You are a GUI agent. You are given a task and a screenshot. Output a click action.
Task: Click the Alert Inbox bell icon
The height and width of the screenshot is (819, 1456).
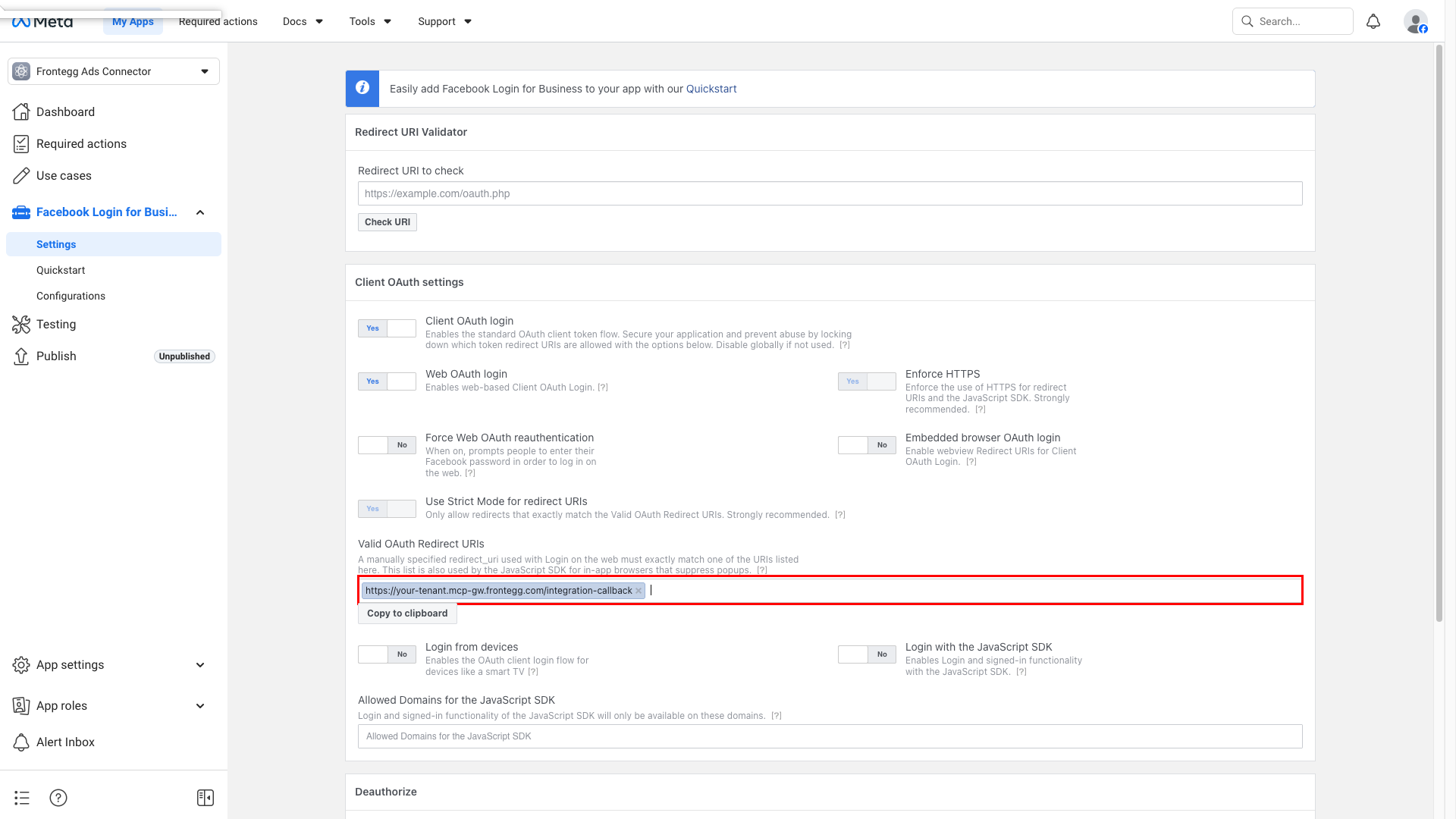coord(21,742)
